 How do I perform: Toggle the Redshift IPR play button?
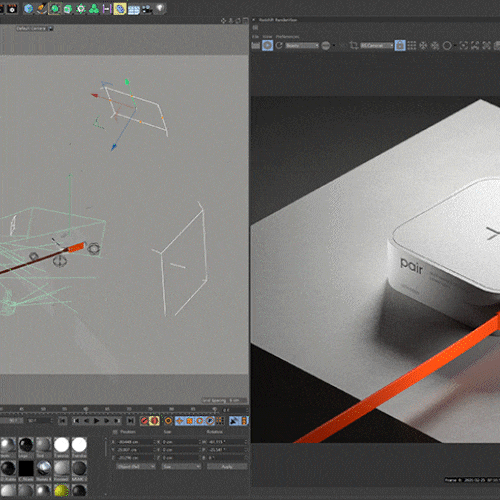point(267,45)
